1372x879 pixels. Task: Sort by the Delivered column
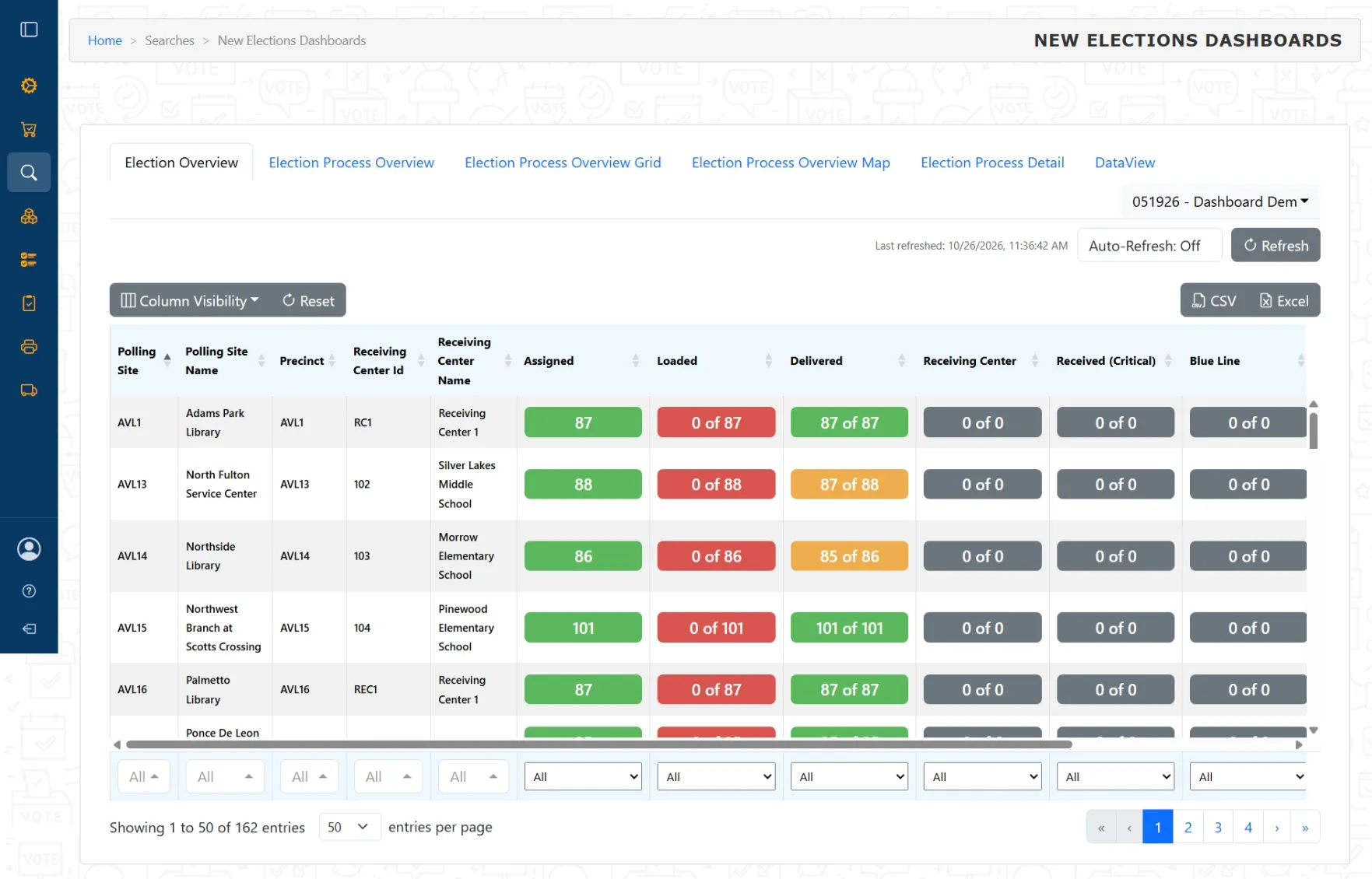tap(848, 361)
